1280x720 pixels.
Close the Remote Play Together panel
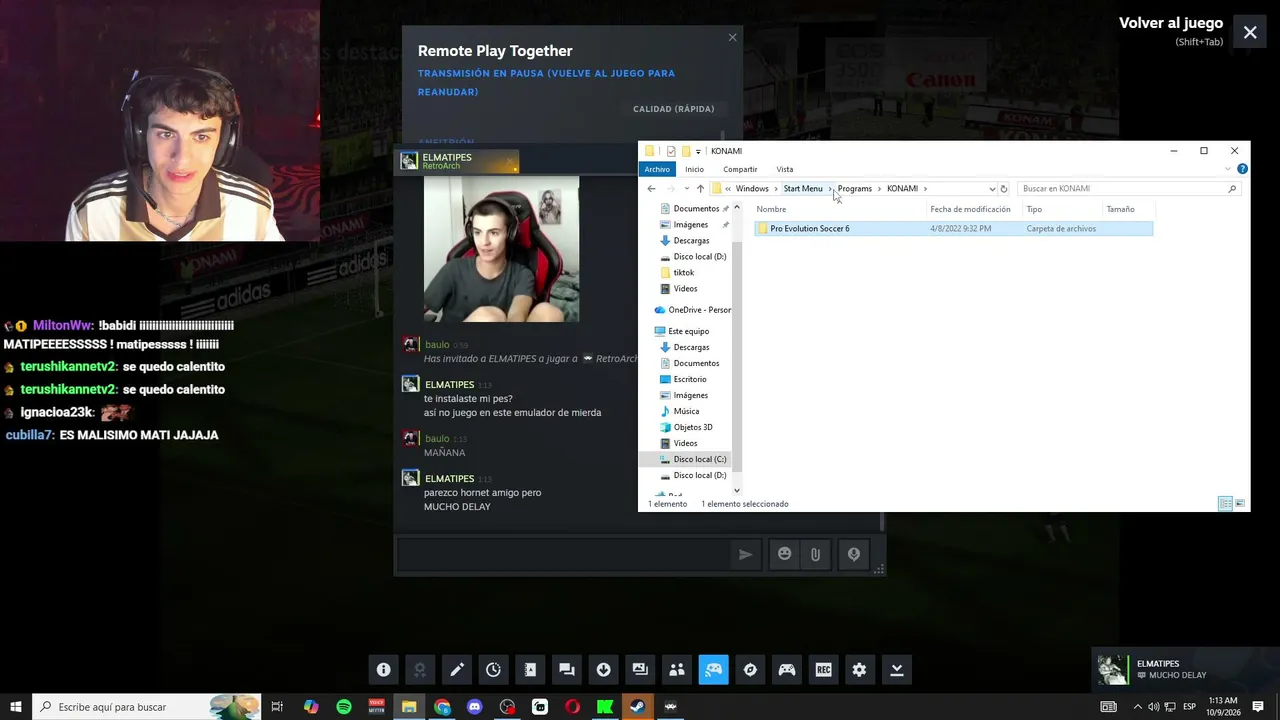tap(732, 37)
